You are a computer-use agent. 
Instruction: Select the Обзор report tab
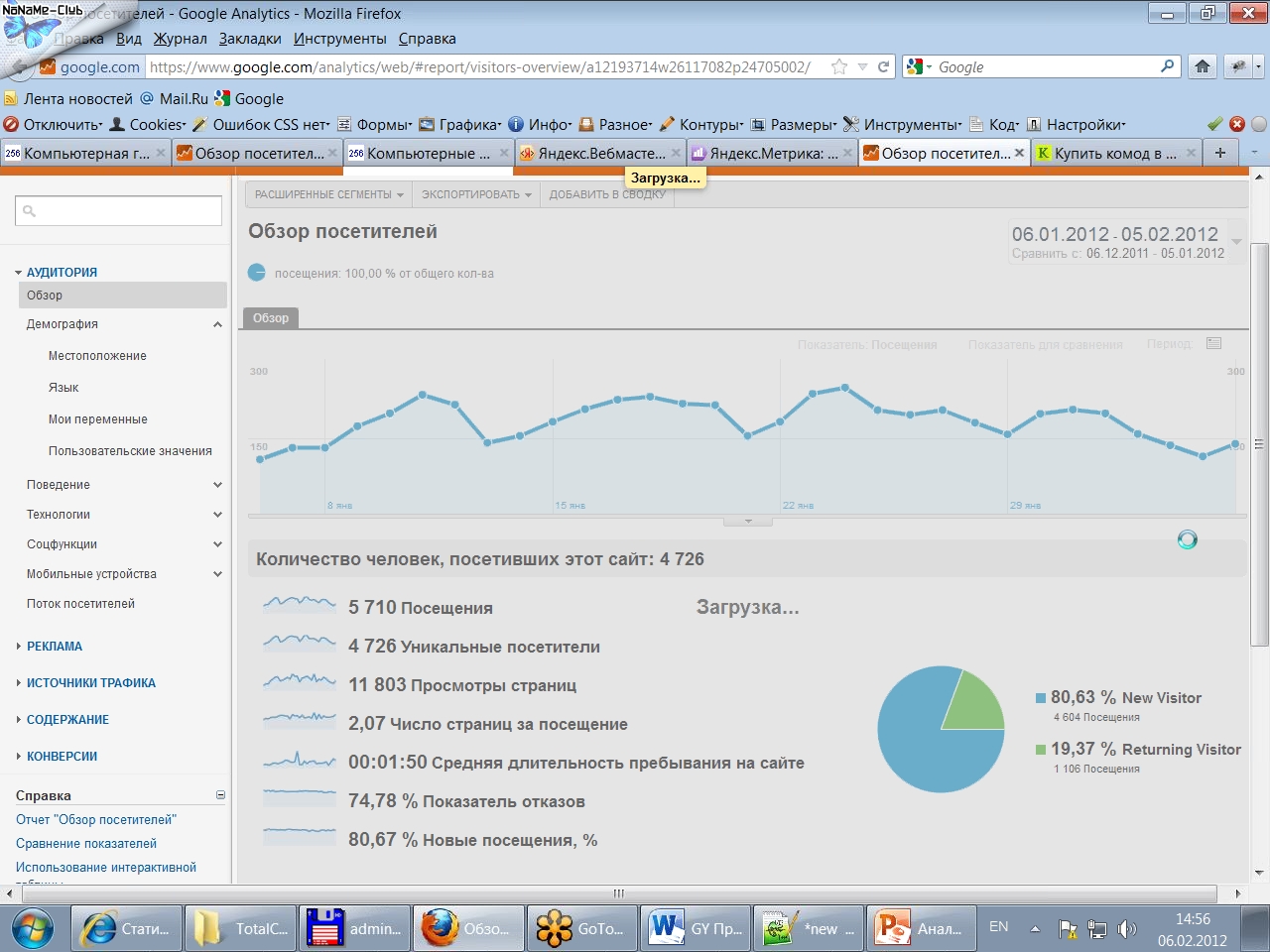[x=271, y=318]
